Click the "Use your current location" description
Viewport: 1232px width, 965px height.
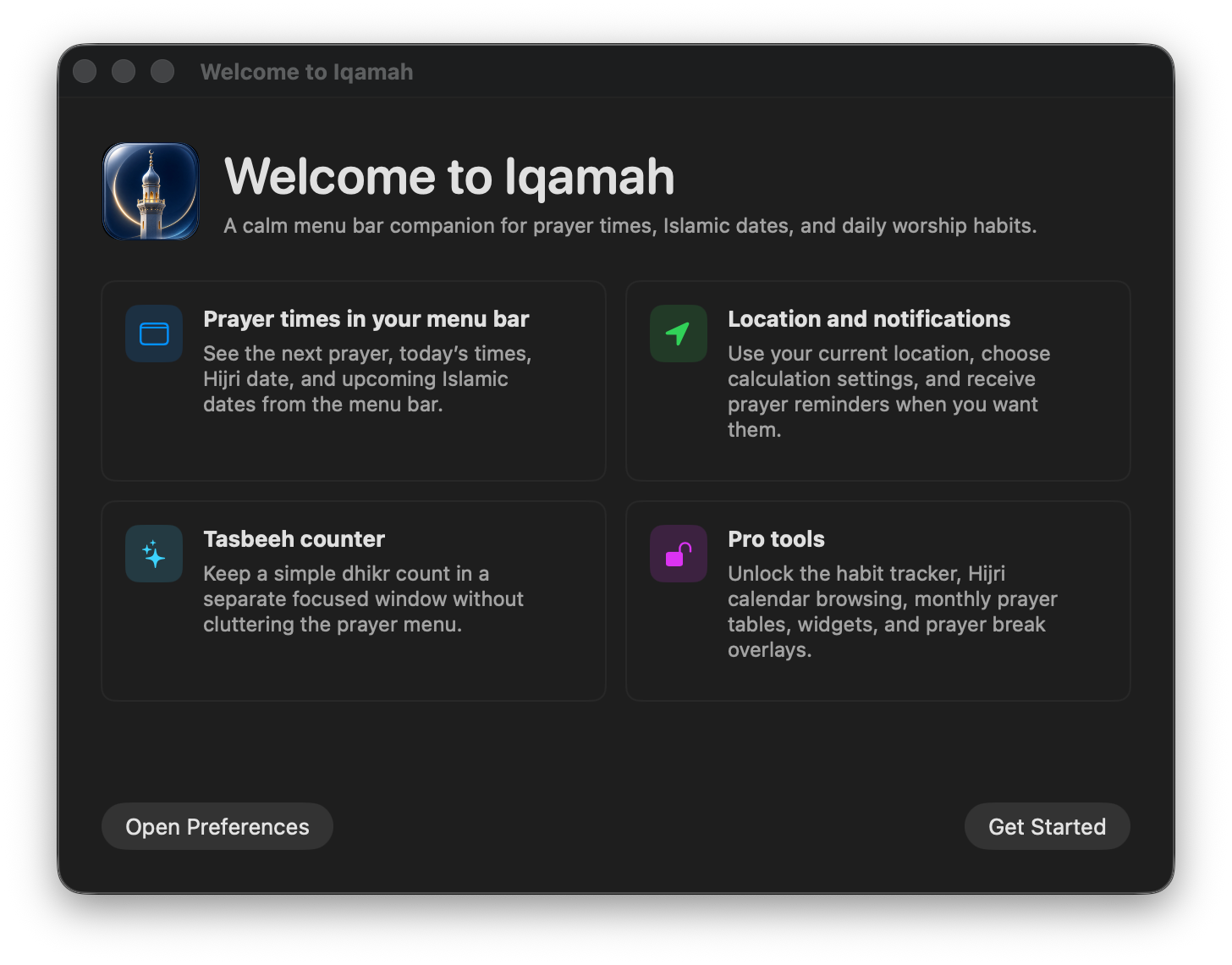[889, 391]
